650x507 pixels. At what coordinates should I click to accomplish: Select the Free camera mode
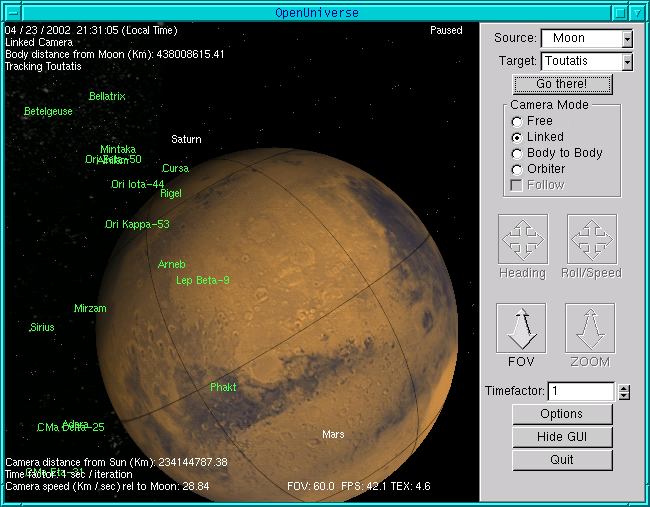[517, 121]
